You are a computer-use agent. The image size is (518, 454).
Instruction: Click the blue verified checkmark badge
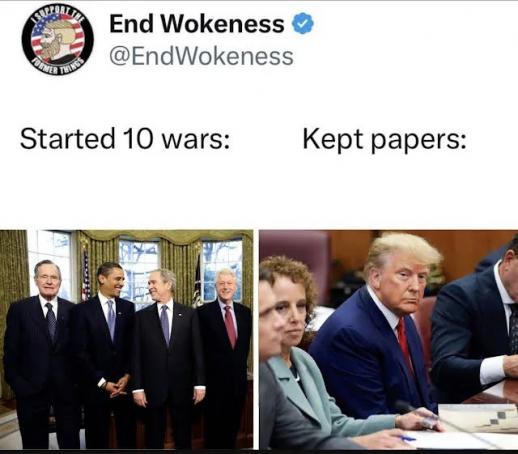click(303, 23)
